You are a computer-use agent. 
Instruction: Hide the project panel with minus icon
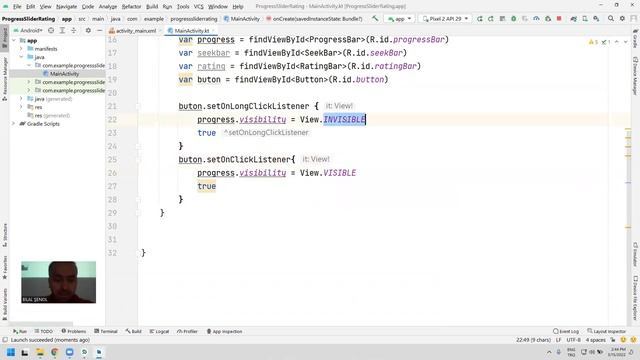click(99, 31)
